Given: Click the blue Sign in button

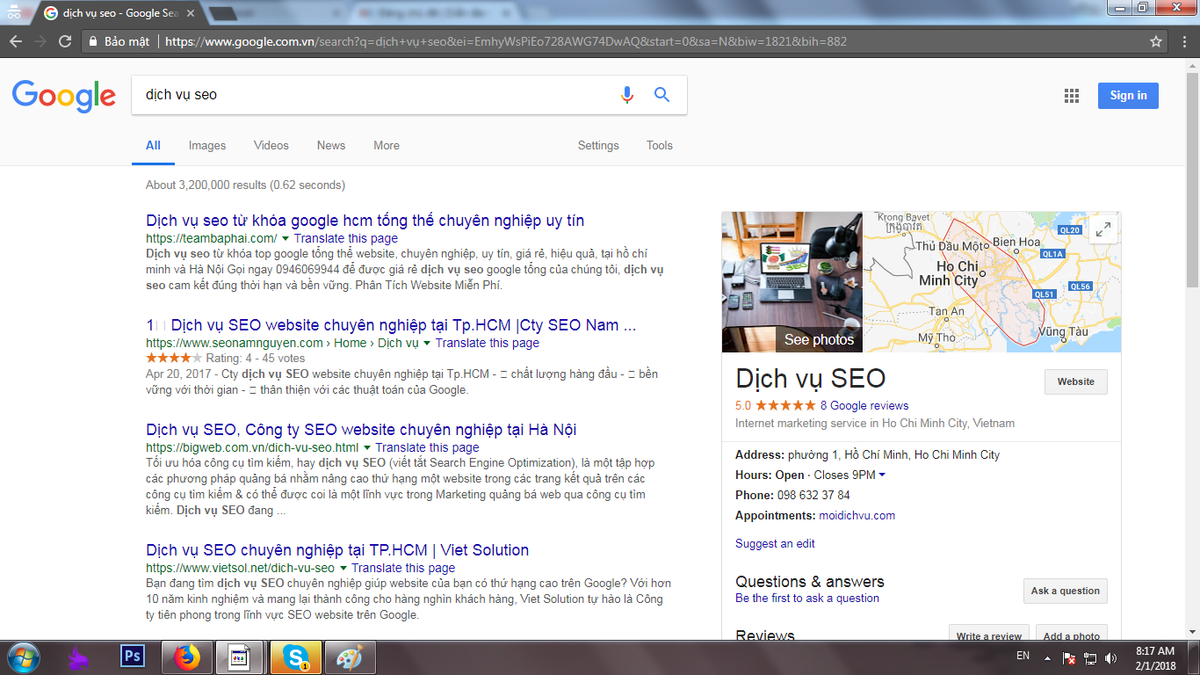Looking at the screenshot, I should (1128, 95).
